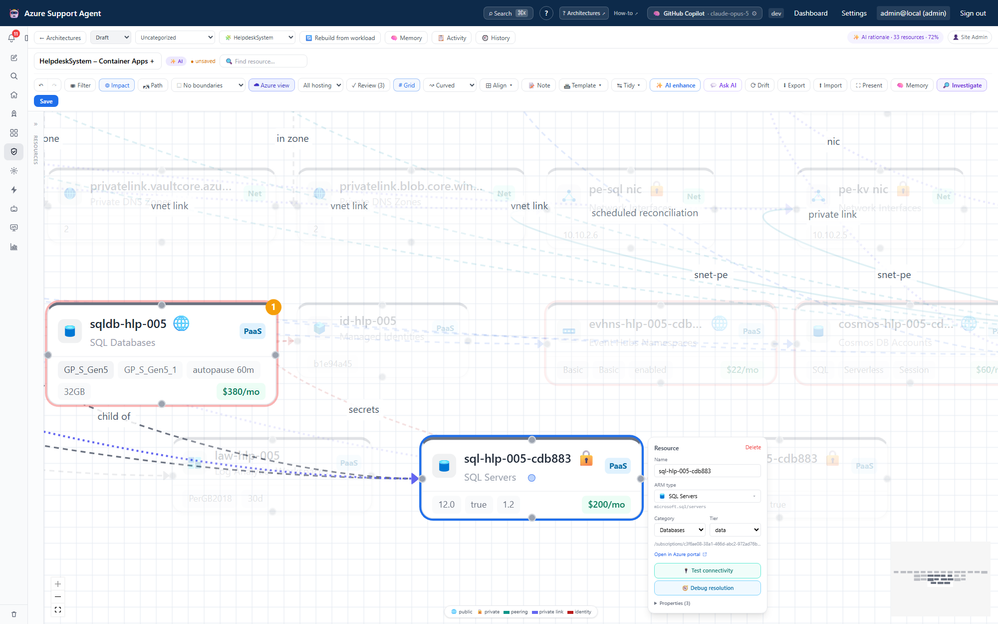Open the Settings menu item

point(854,13)
